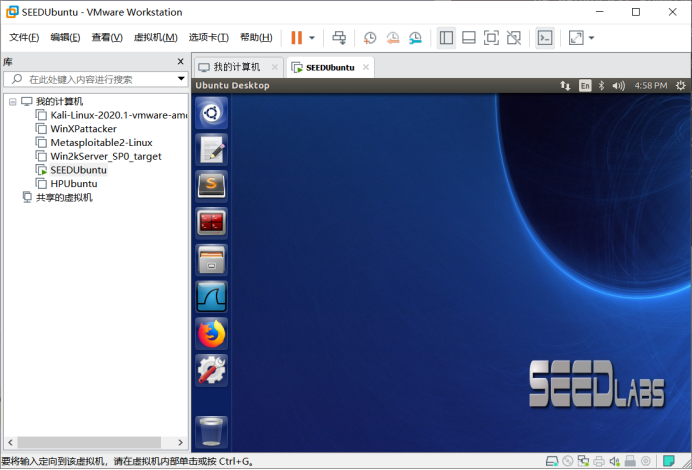Open Ubuntu Dash search launcher
The width and height of the screenshot is (692, 470).
[x=211, y=113]
